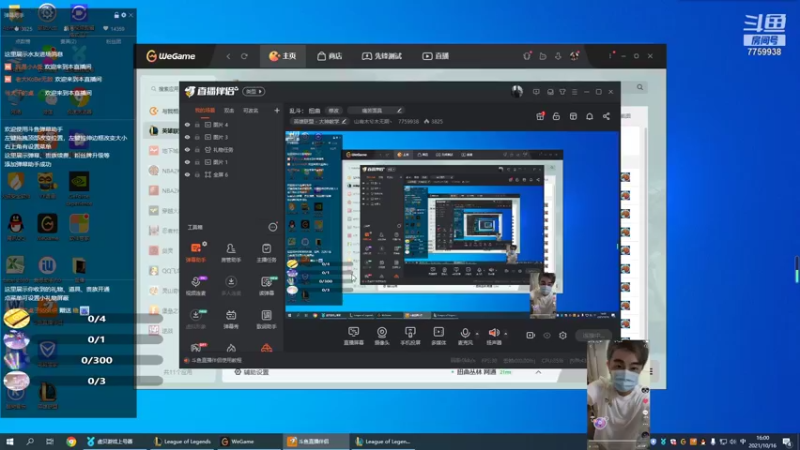Open the WeGame 直播 tab
800x450 pixels.
pyautogui.click(x=435, y=56)
